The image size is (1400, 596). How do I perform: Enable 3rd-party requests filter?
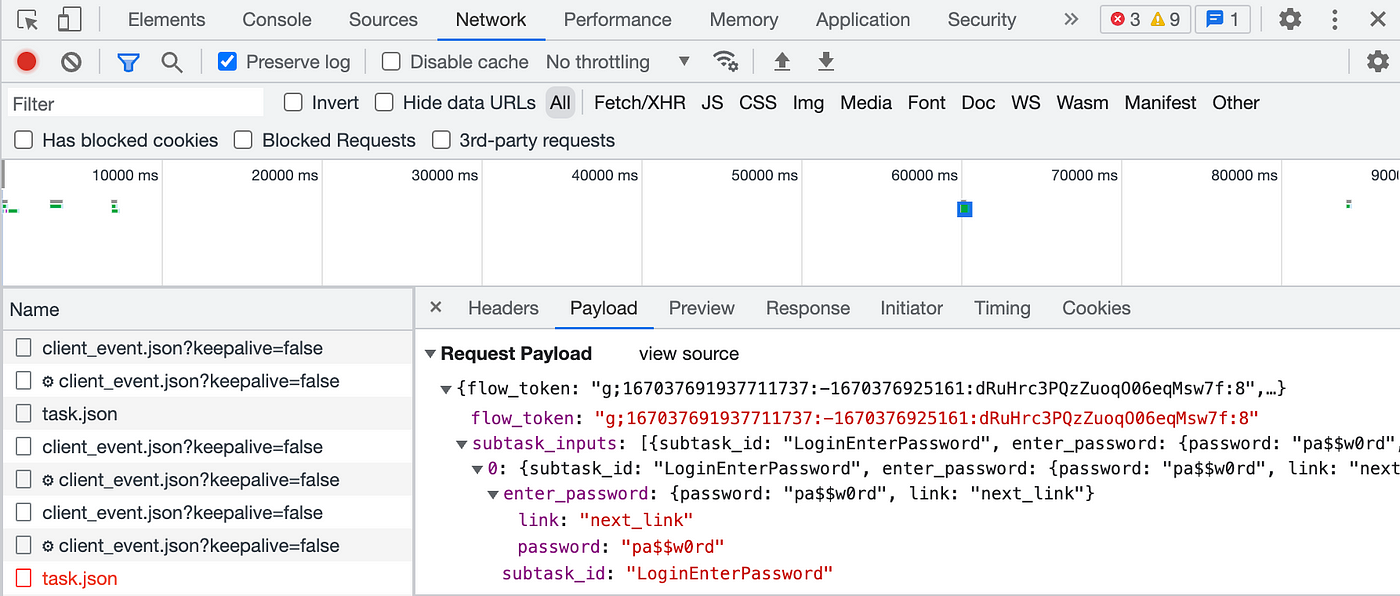440,140
